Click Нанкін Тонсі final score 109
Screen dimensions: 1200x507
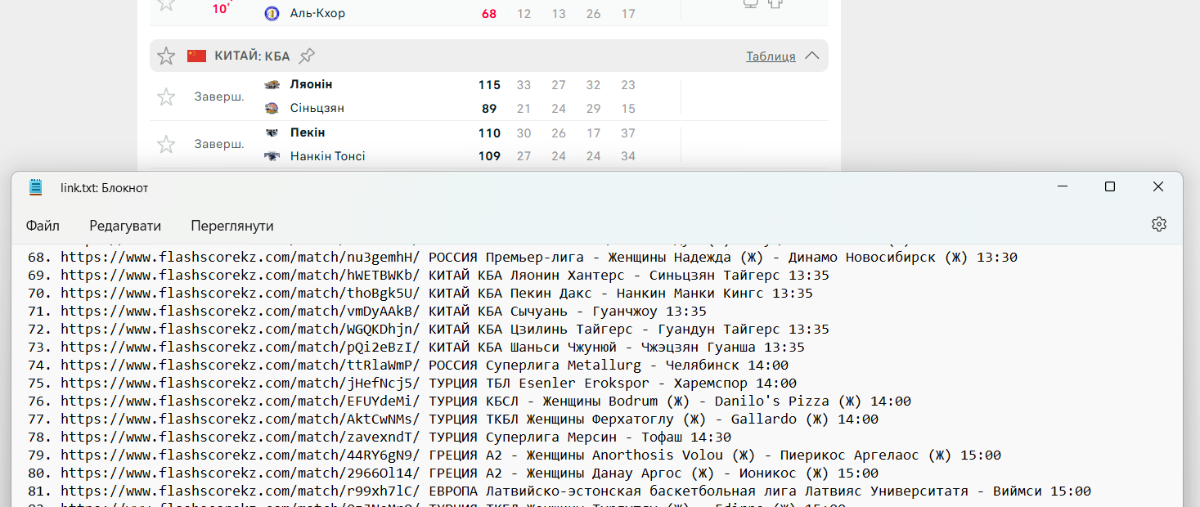click(x=488, y=156)
